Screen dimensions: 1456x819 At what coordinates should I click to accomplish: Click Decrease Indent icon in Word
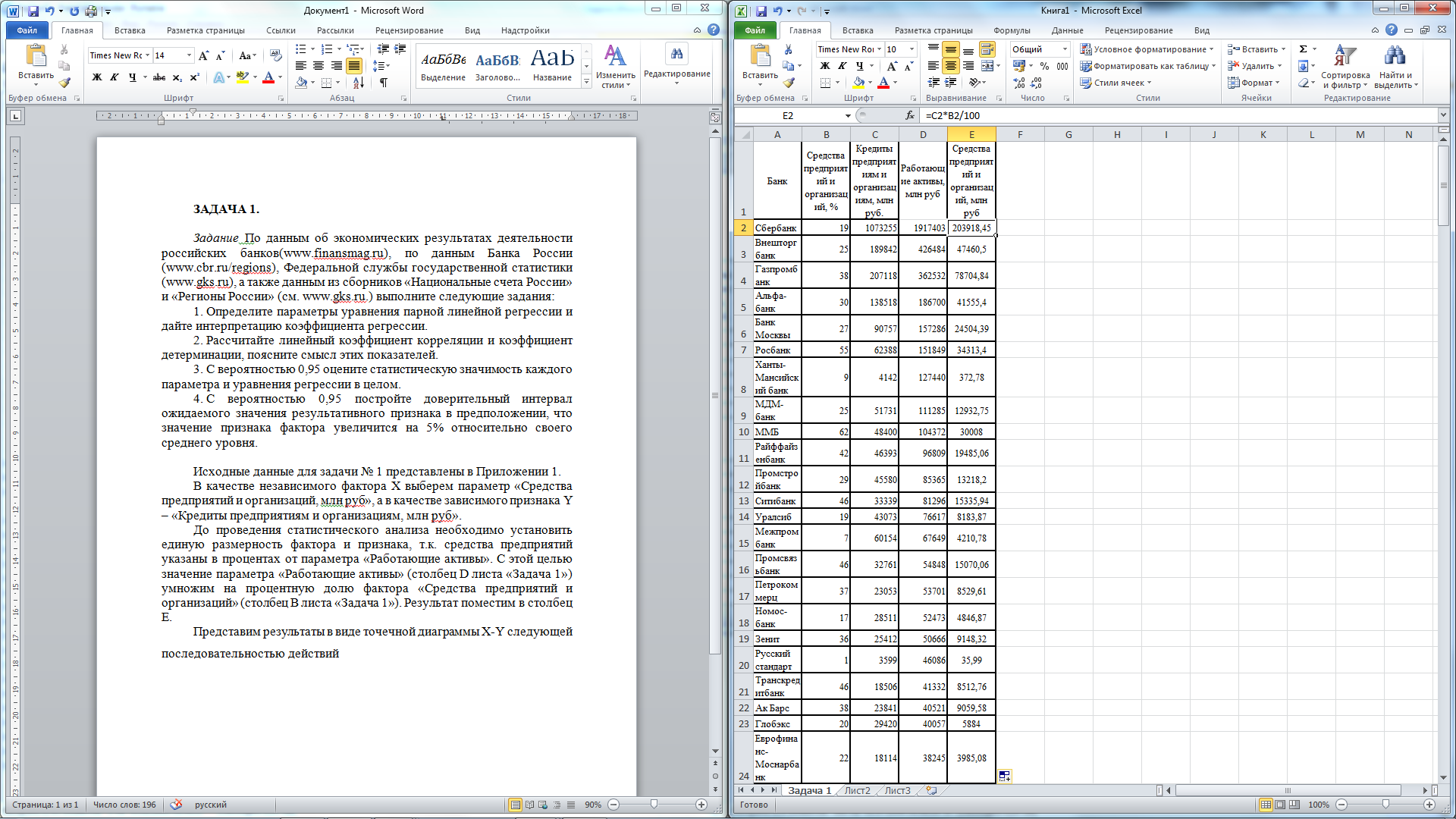(383, 49)
